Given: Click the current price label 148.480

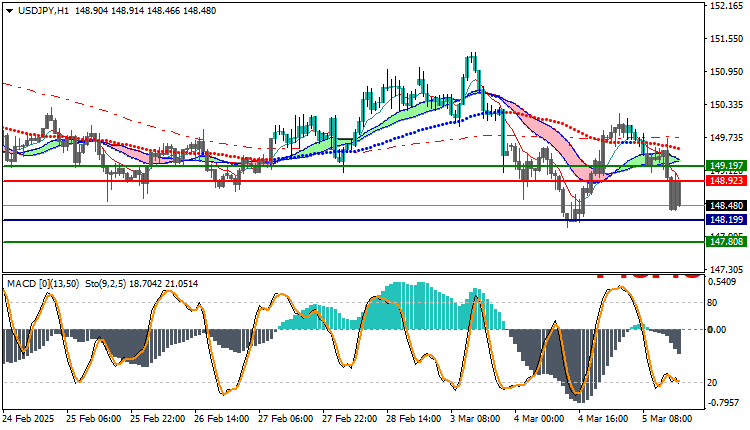Looking at the screenshot, I should click(726, 206).
